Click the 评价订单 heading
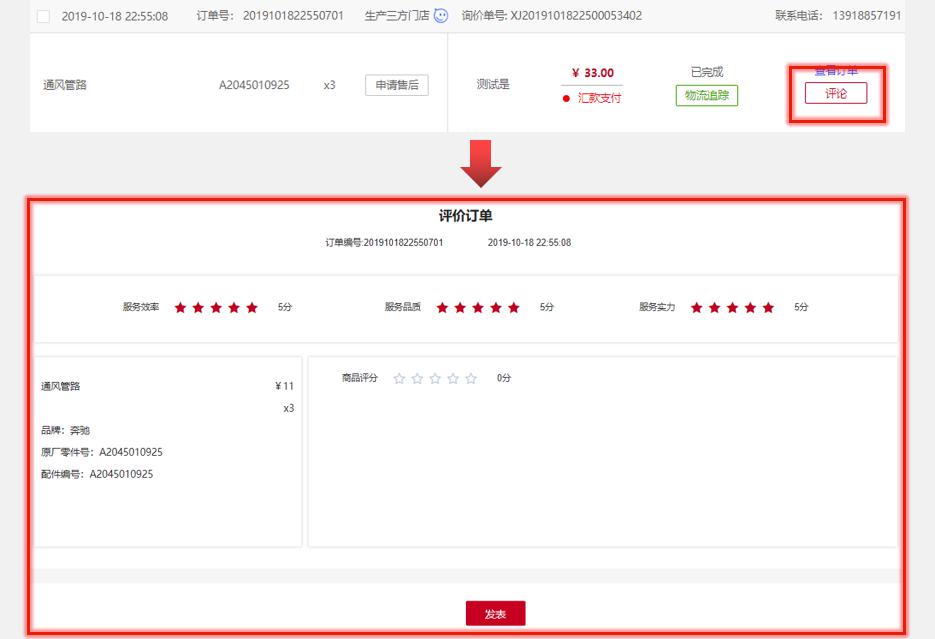The width and height of the screenshot is (935, 639). [x=466, y=216]
